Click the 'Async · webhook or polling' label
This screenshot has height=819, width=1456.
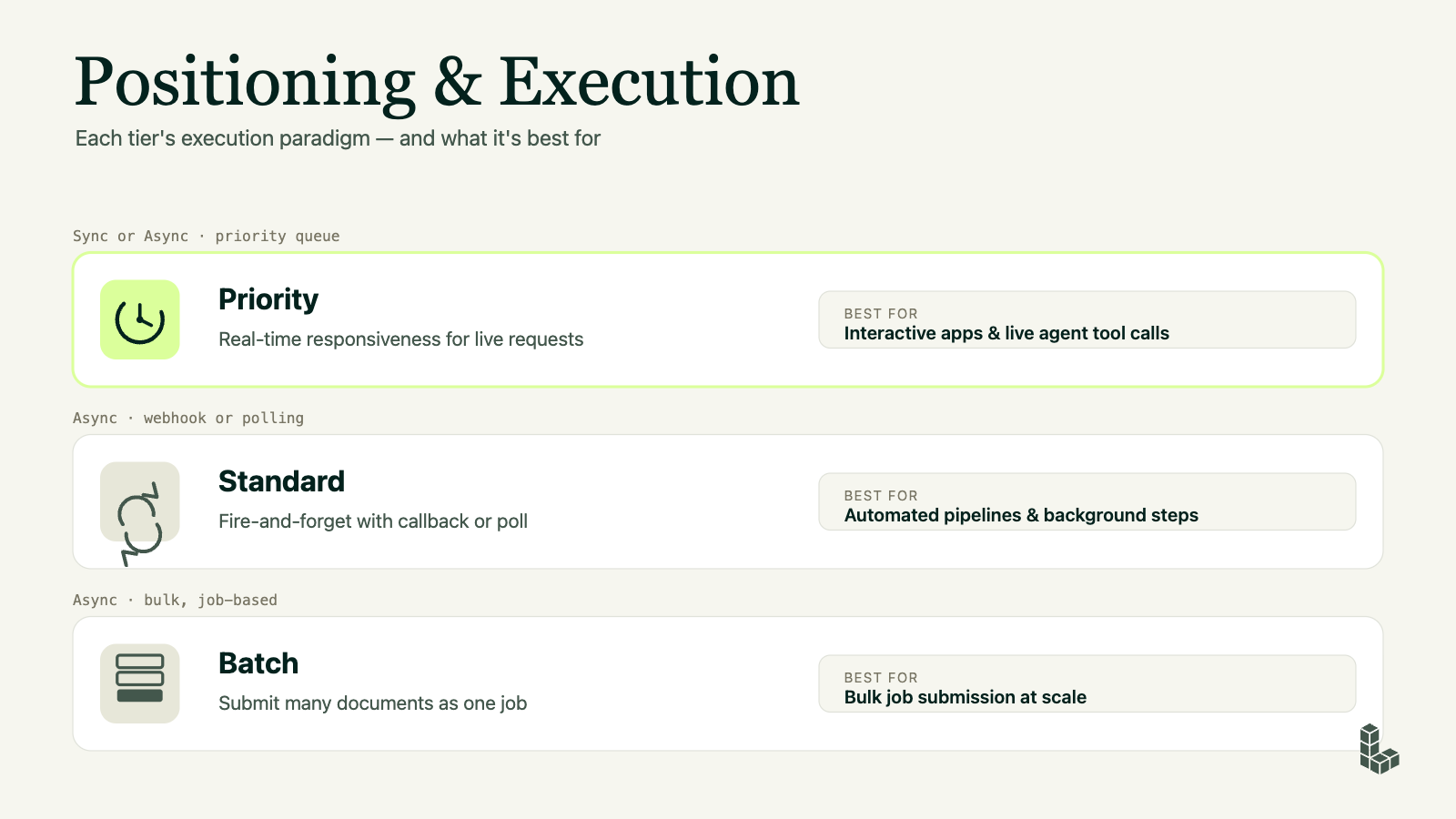[188, 418]
